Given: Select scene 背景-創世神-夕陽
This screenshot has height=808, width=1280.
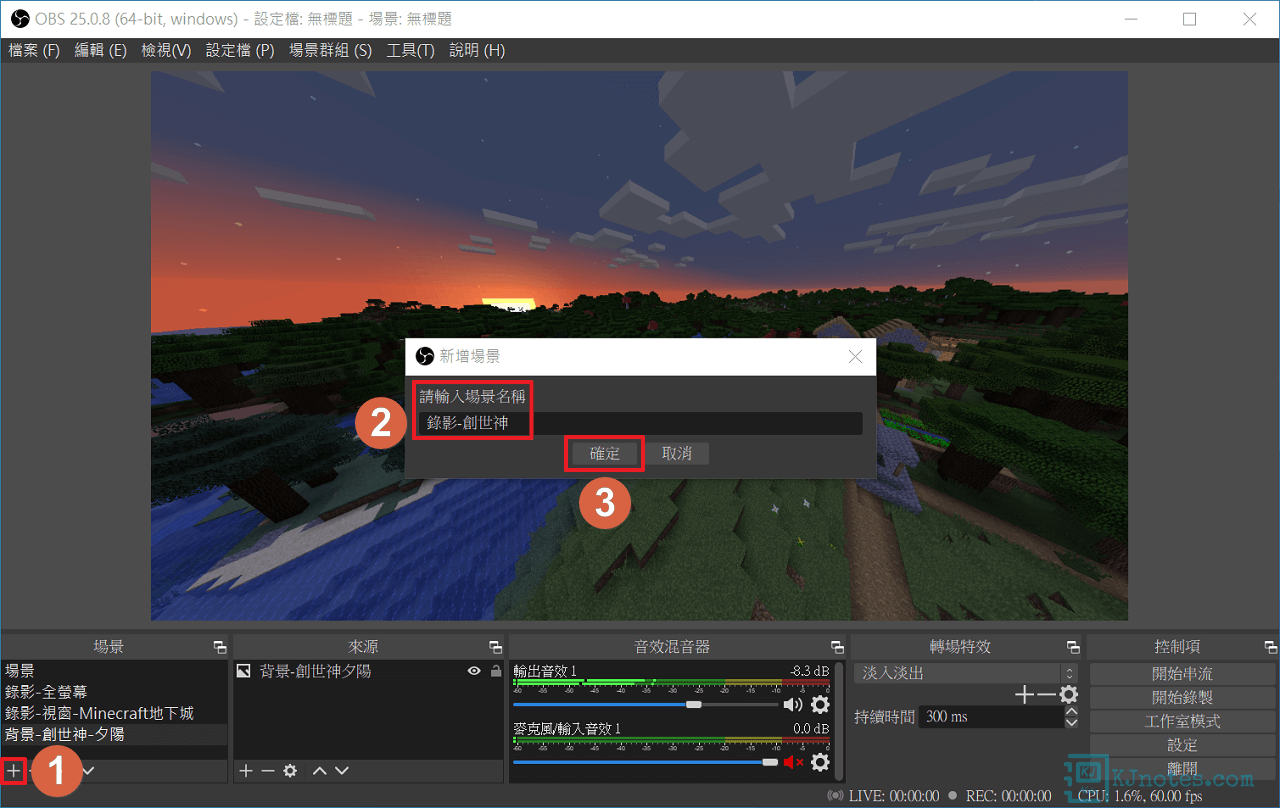Looking at the screenshot, I should pyautogui.click(x=115, y=734).
